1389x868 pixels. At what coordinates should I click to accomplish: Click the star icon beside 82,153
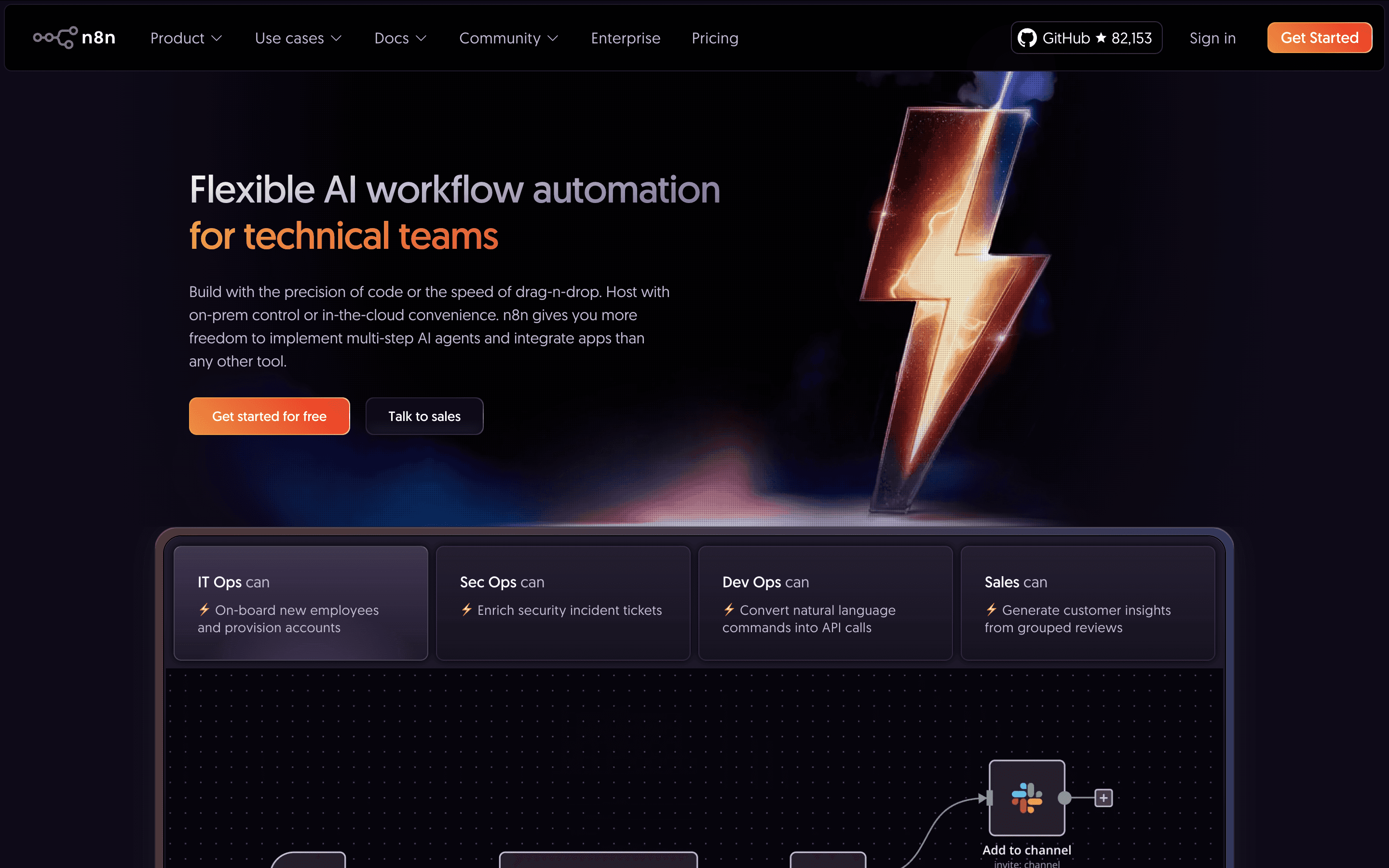click(1100, 37)
